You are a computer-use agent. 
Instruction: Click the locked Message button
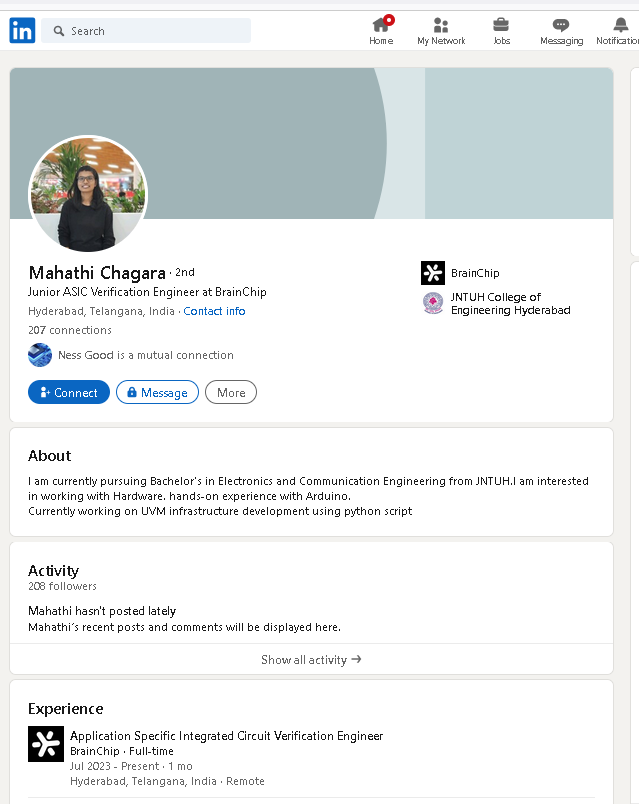pyautogui.click(x=157, y=392)
